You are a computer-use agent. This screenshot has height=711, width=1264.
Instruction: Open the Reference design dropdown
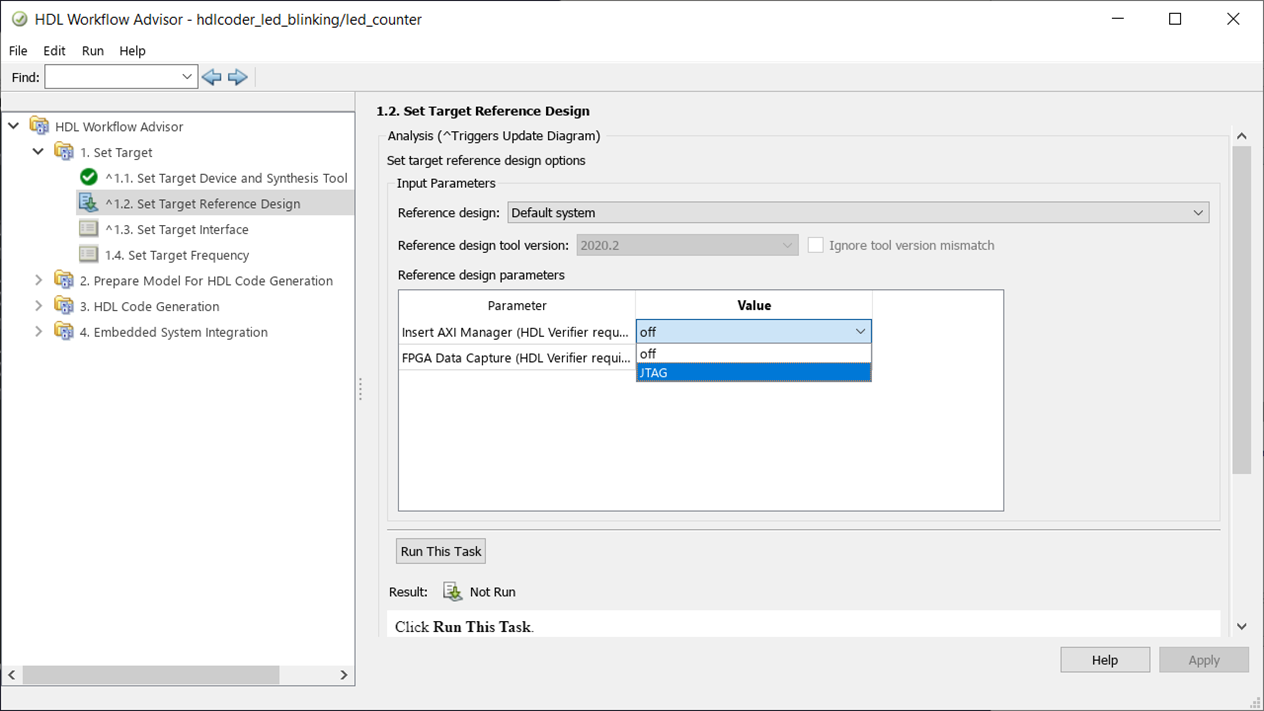click(858, 213)
